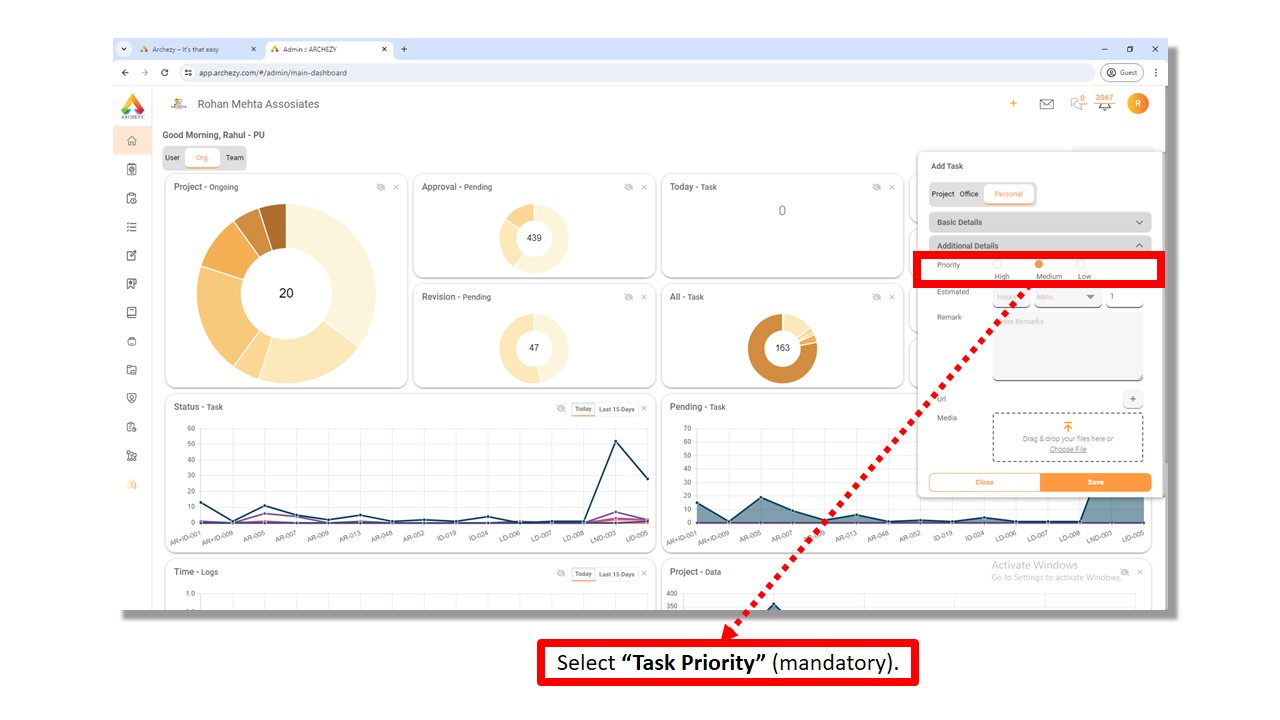Open the clipboard-clock icon in sidebar
Viewport: 1280px width, 720px height.
132,198
